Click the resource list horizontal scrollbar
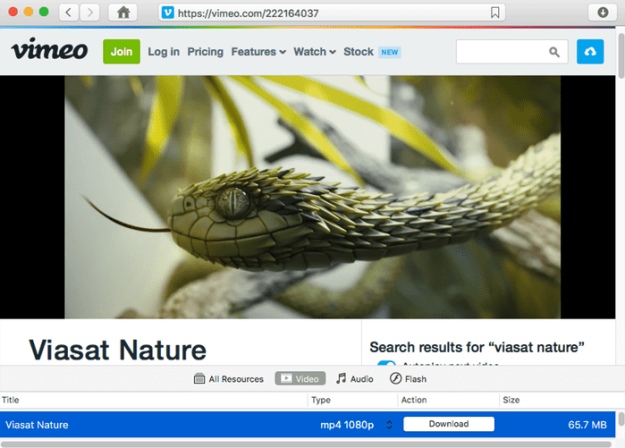625x448 pixels. (x=306, y=444)
